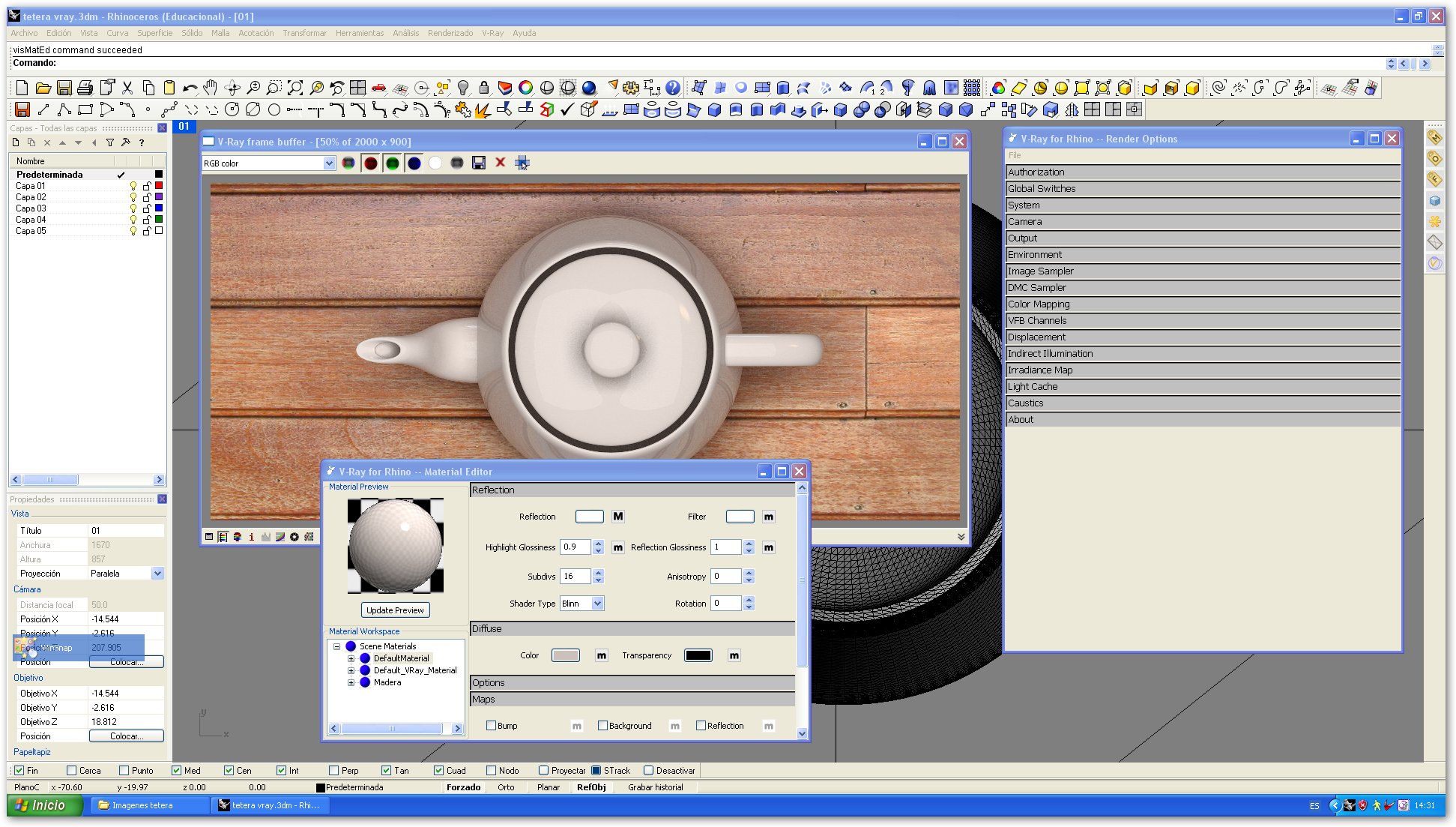Screen dimensions: 1456x827
Task: Expand the Madera material tree node
Action: (x=351, y=682)
